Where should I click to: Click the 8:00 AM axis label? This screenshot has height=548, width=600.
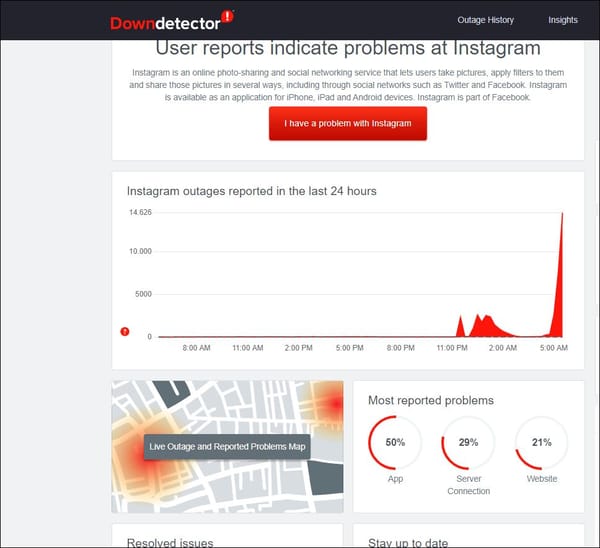196,348
